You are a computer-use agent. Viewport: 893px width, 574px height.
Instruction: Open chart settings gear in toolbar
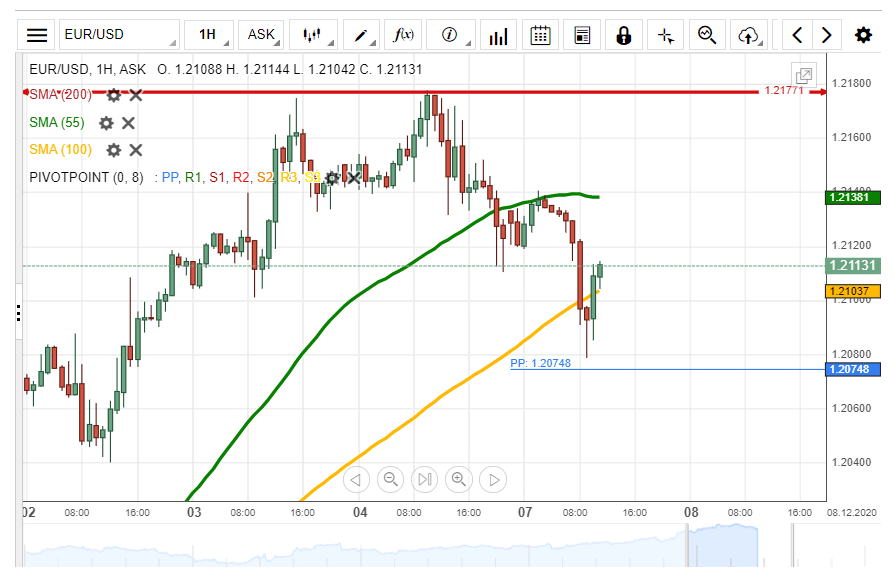click(x=863, y=35)
